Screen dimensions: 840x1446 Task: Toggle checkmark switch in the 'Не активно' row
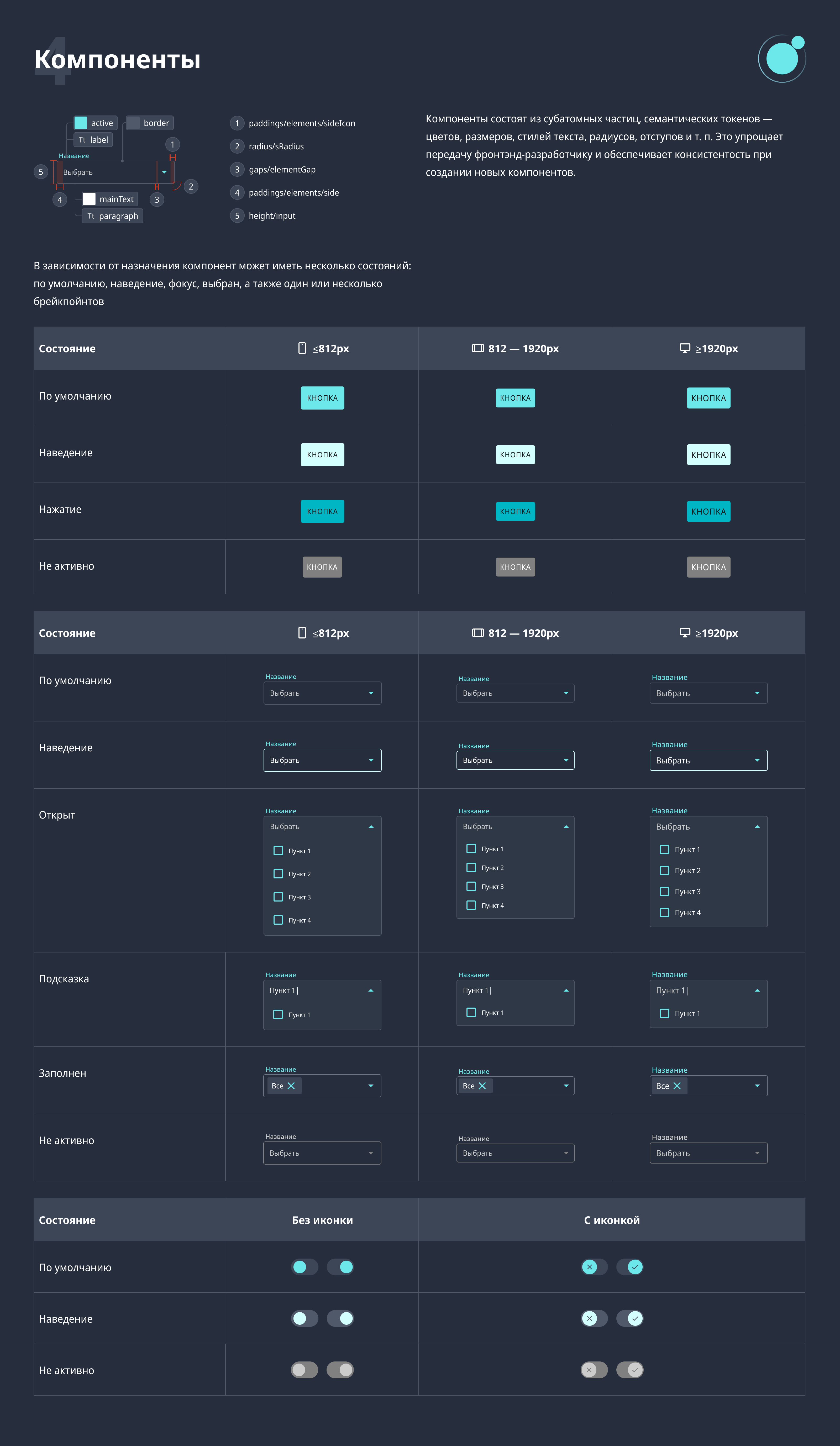[x=629, y=1370]
